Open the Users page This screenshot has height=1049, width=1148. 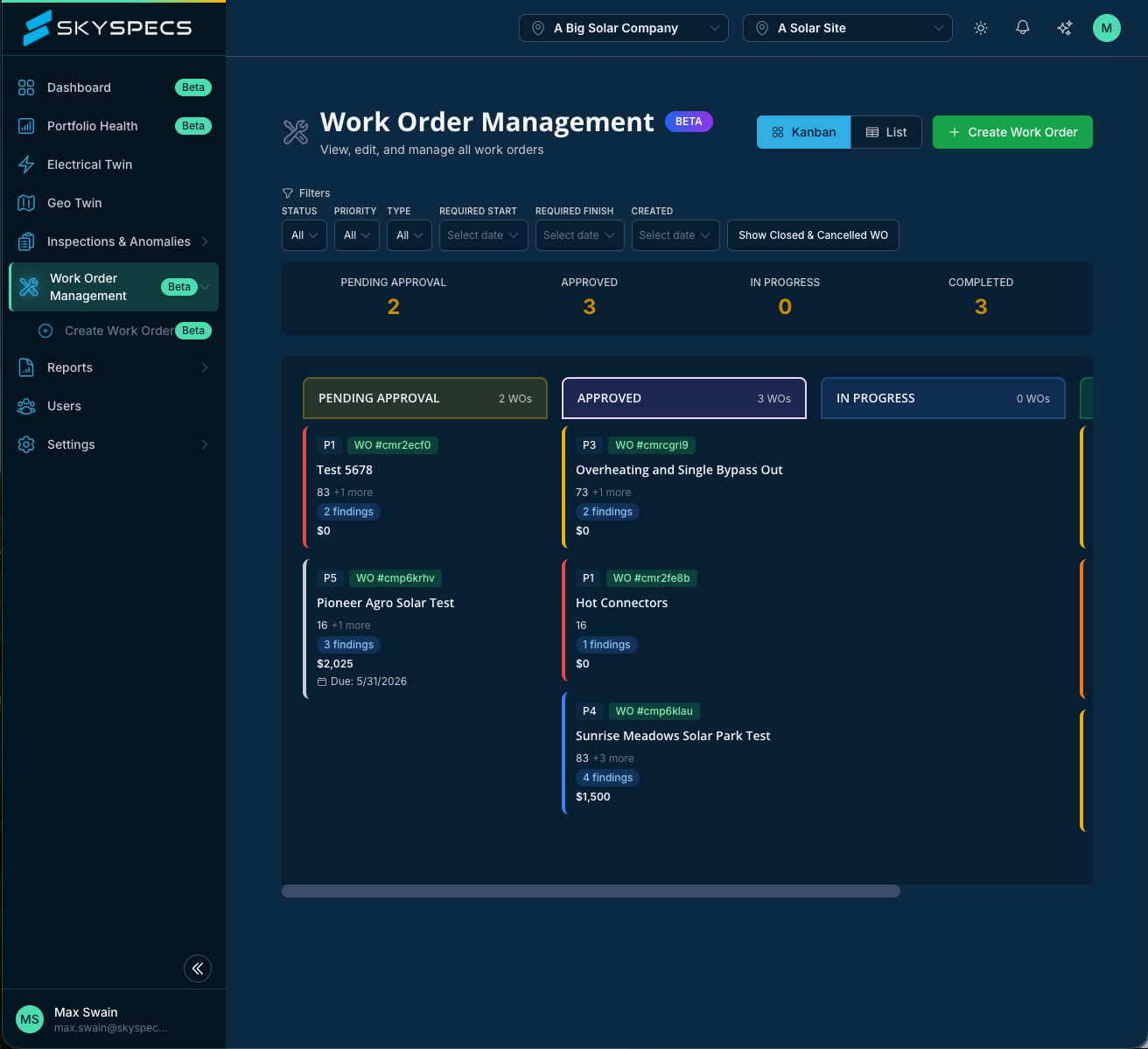tap(114, 406)
